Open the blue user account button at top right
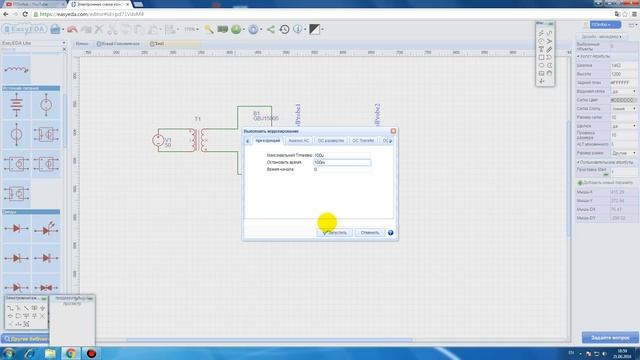Screen dimensions: 640x360 (605, 25)
